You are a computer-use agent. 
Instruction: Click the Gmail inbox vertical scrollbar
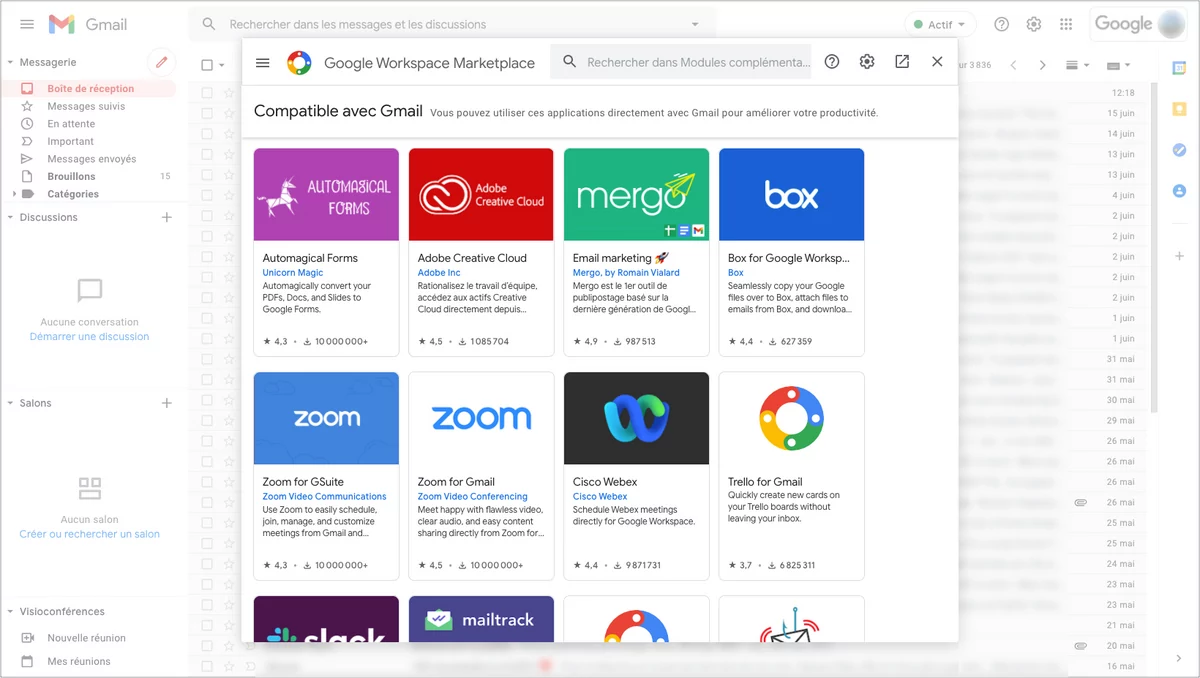pyautogui.click(x=1153, y=248)
